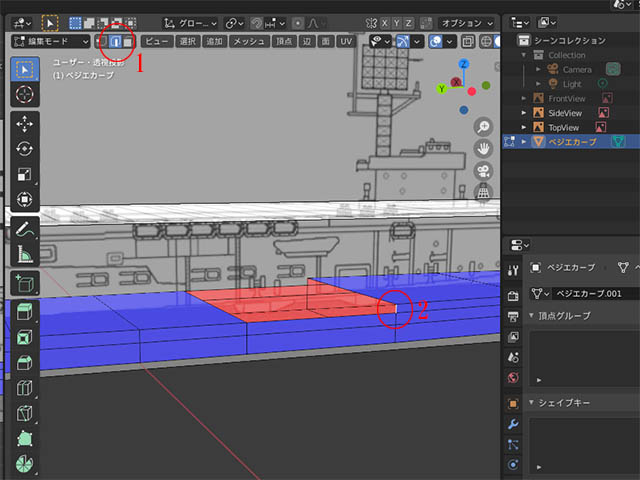Open outliner display mode dropdown
This screenshot has height=480, width=640.
point(547,22)
